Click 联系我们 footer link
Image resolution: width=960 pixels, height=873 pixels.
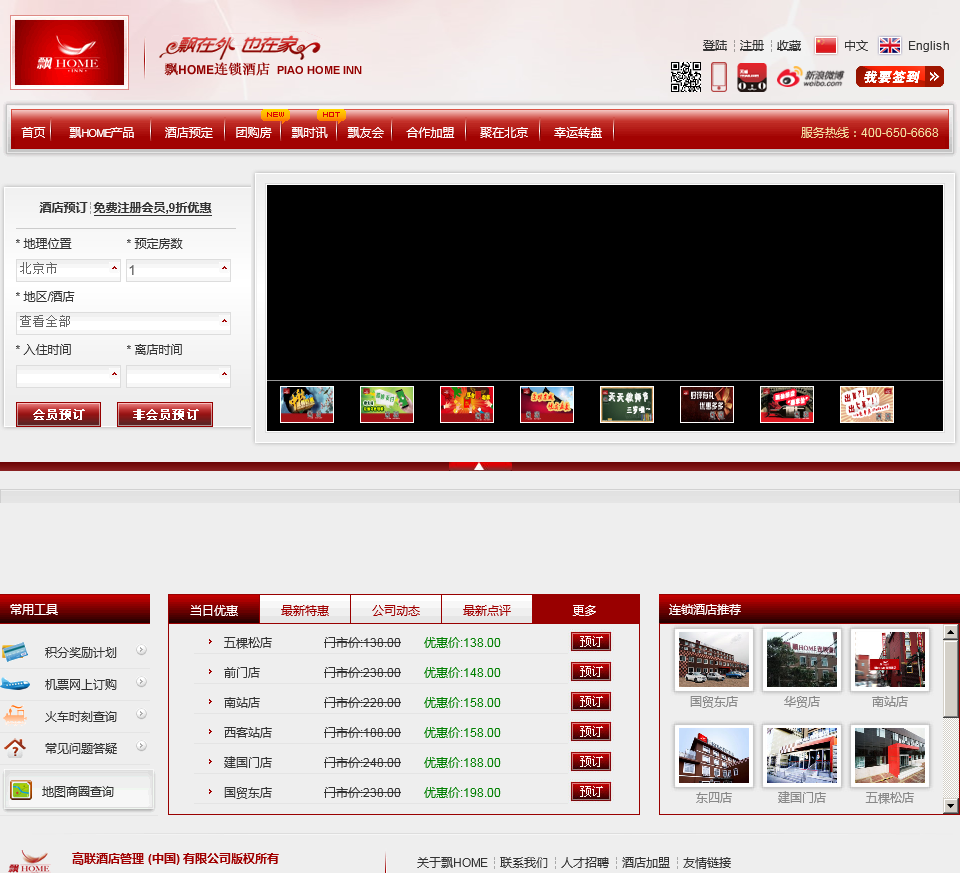coord(523,863)
